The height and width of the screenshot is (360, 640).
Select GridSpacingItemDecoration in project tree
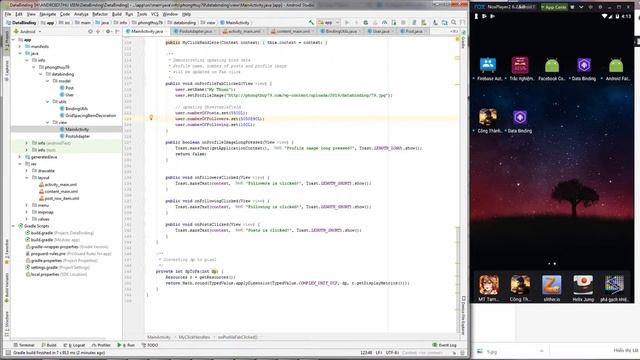click(88, 116)
